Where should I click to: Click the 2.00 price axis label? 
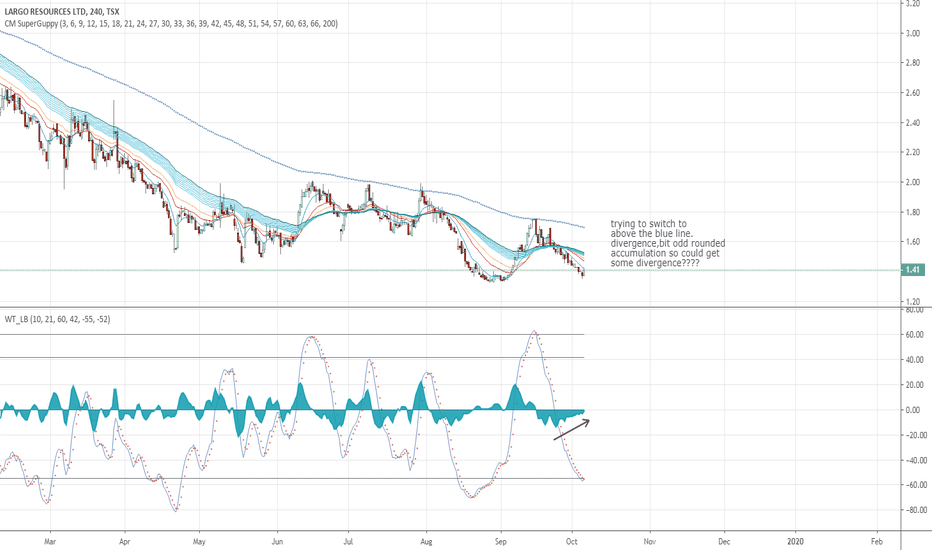click(x=913, y=183)
